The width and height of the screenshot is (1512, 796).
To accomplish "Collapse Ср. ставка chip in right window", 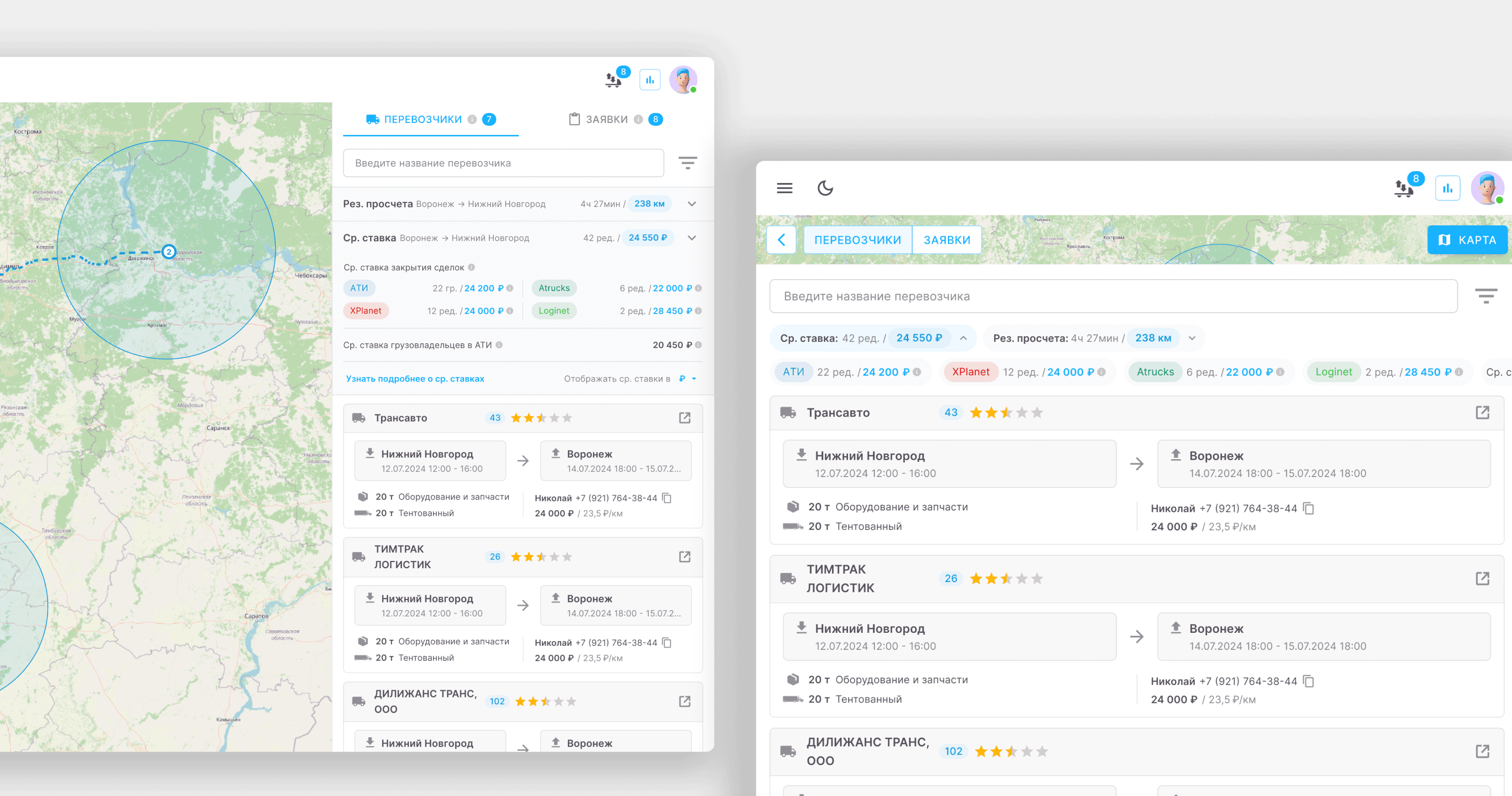I will [x=963, y=338].
